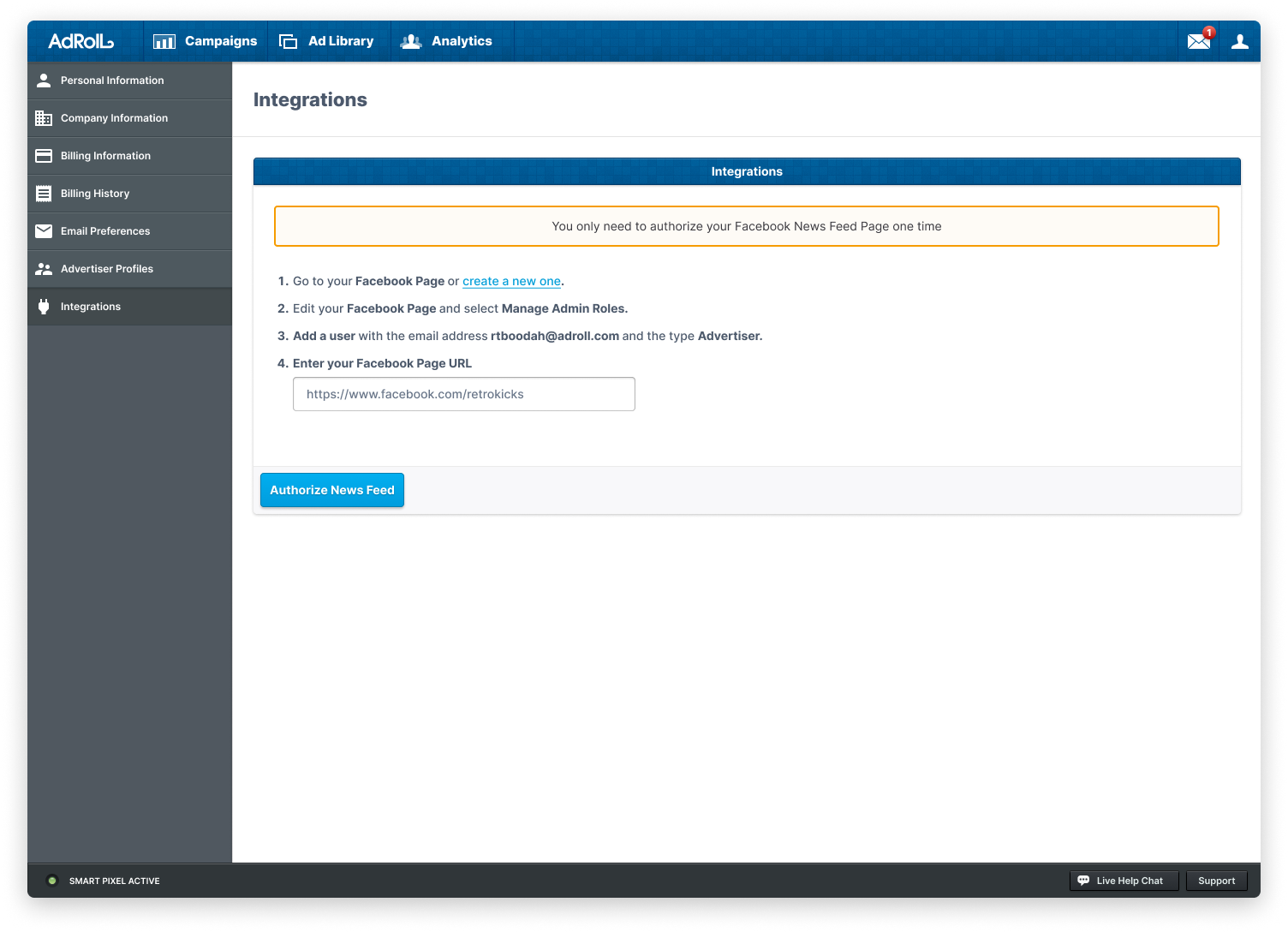Open Live Help Chat
Viewport: 1288px width, 932px height.
1124,881
